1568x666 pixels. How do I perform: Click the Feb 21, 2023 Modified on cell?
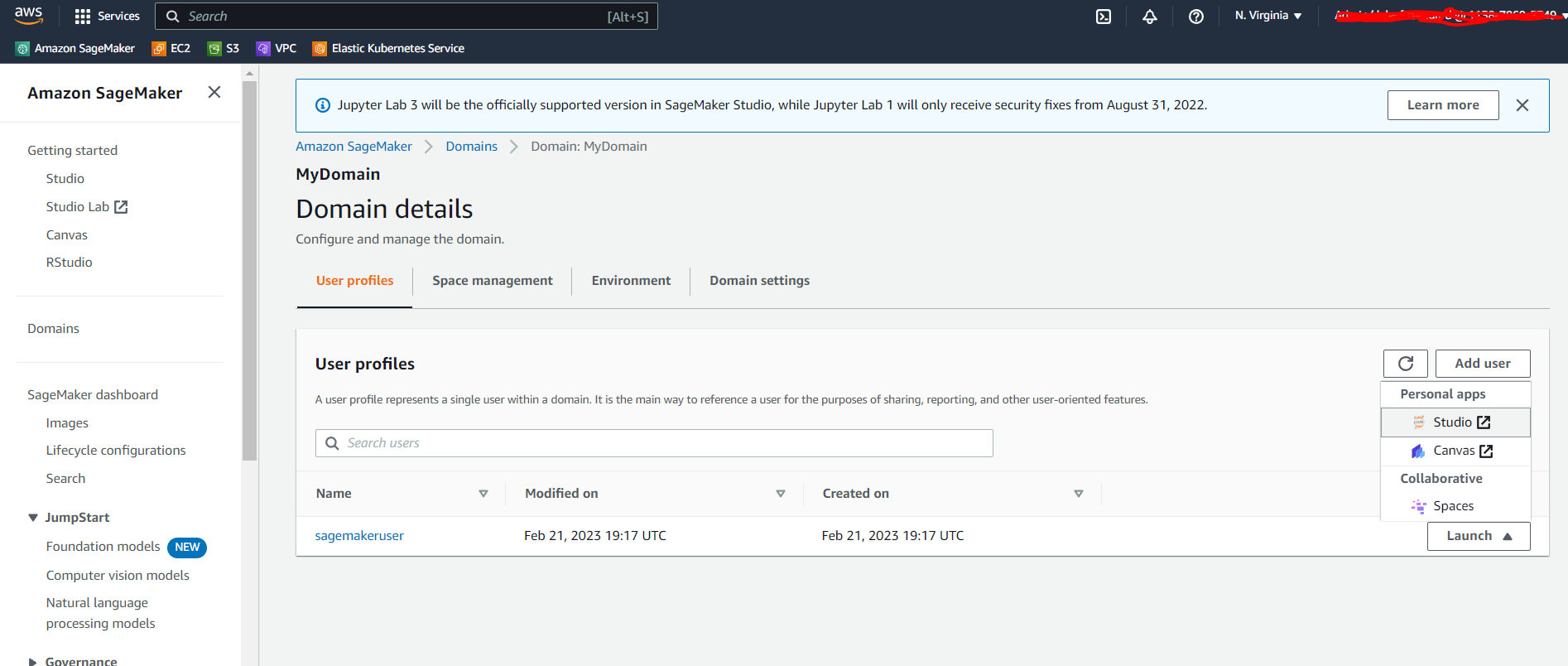595,536
